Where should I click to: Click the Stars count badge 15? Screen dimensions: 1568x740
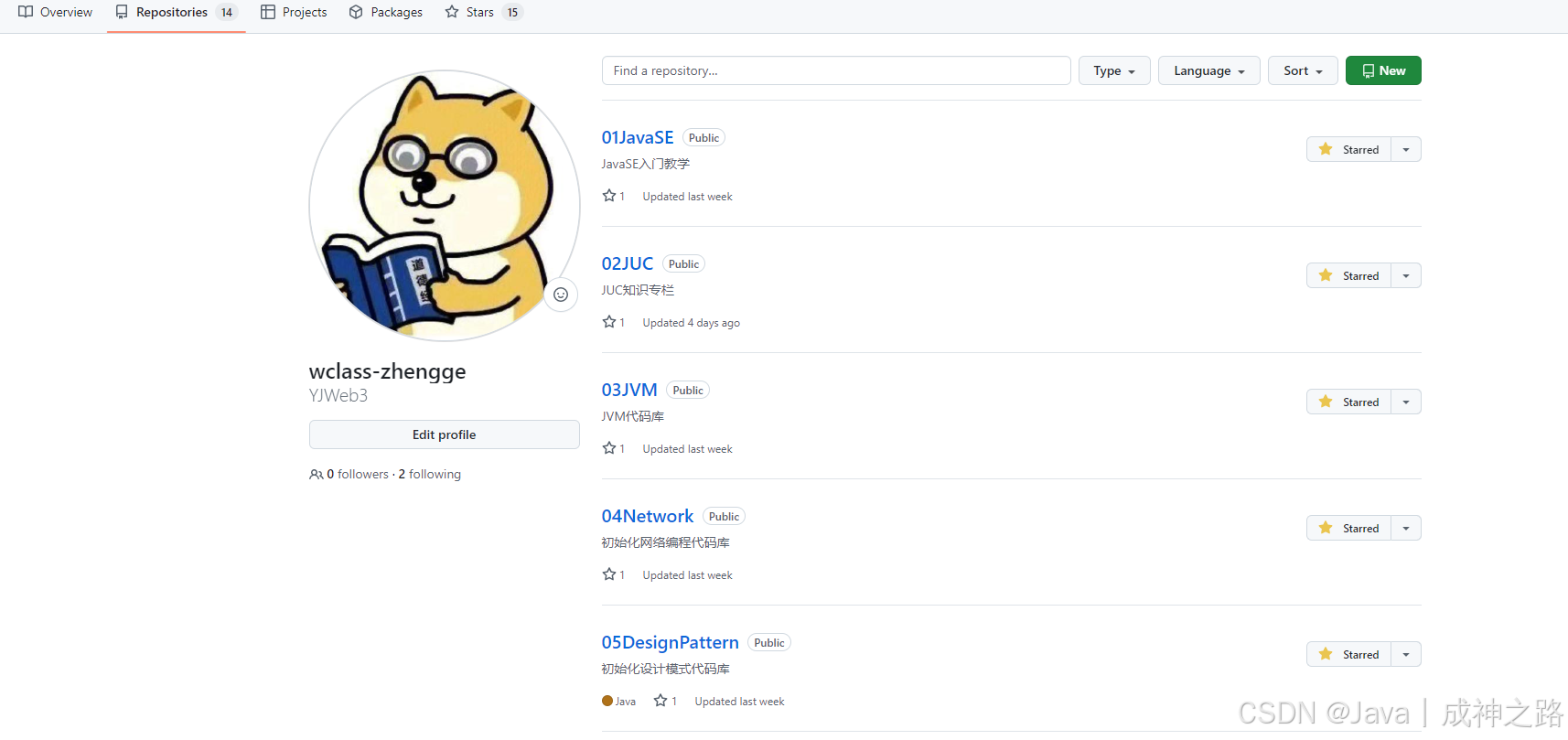tap(512, 12)
